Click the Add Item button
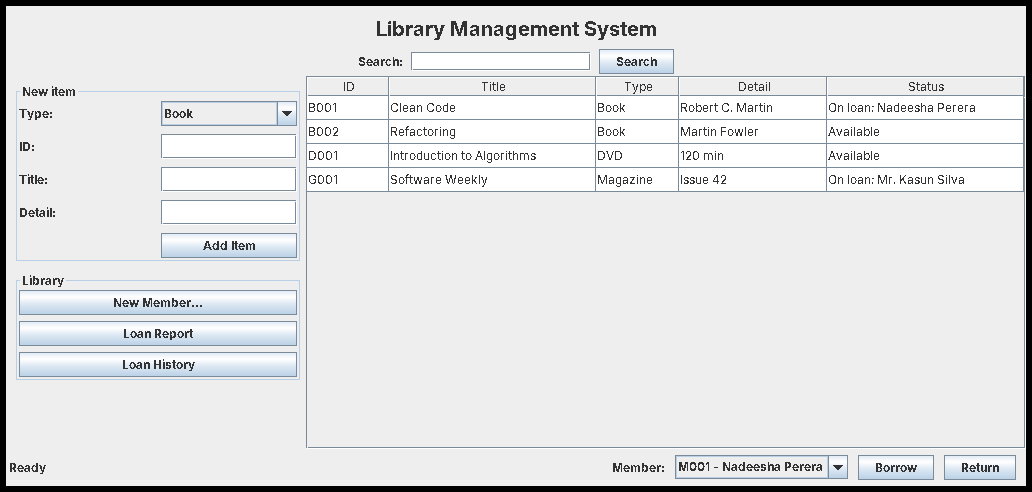This screenshot has width=1032, height=492. coord(229,246)
